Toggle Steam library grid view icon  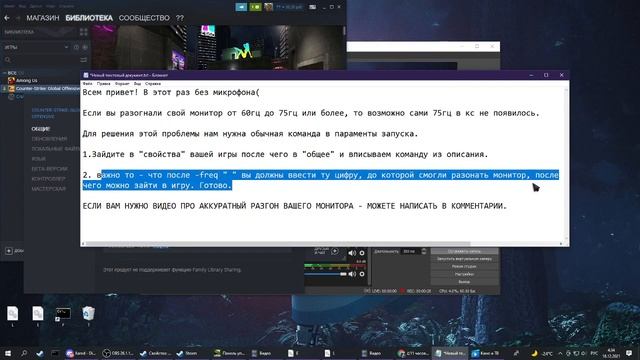click(x=84, y=32)
